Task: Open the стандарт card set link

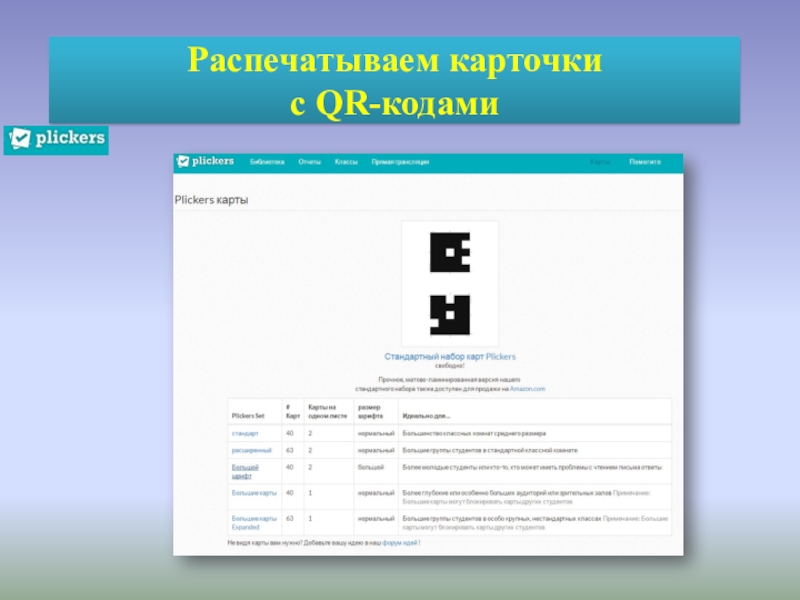Action: pyautogui.click(x=245, y=433)
